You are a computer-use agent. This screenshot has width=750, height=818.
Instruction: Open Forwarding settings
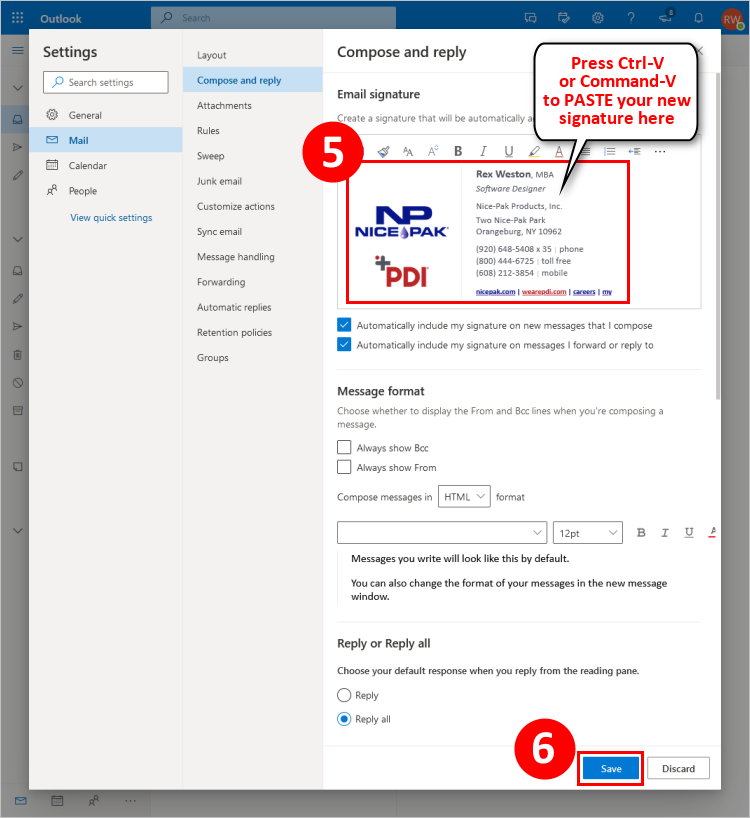point(253,282)
